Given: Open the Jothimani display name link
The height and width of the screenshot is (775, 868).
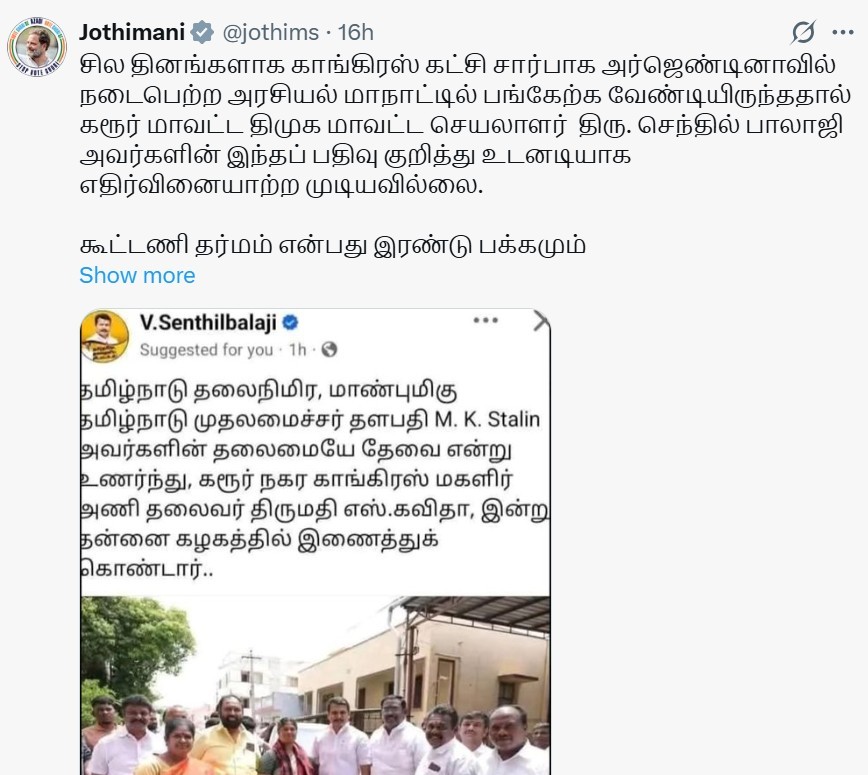Looking at the screenshot, I should click(x=132, y=32).
